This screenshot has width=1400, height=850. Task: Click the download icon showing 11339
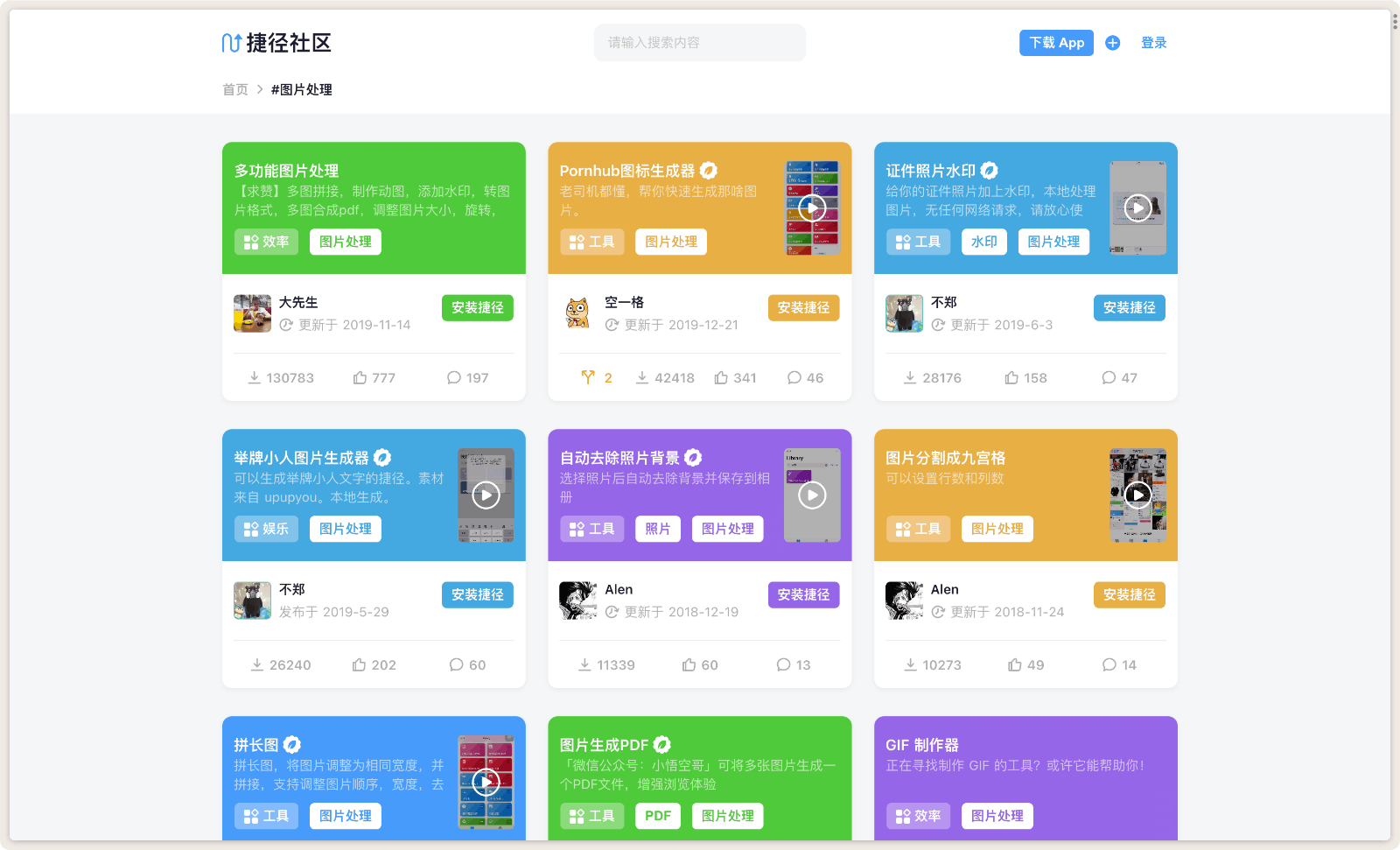click(x=584, y=664)
